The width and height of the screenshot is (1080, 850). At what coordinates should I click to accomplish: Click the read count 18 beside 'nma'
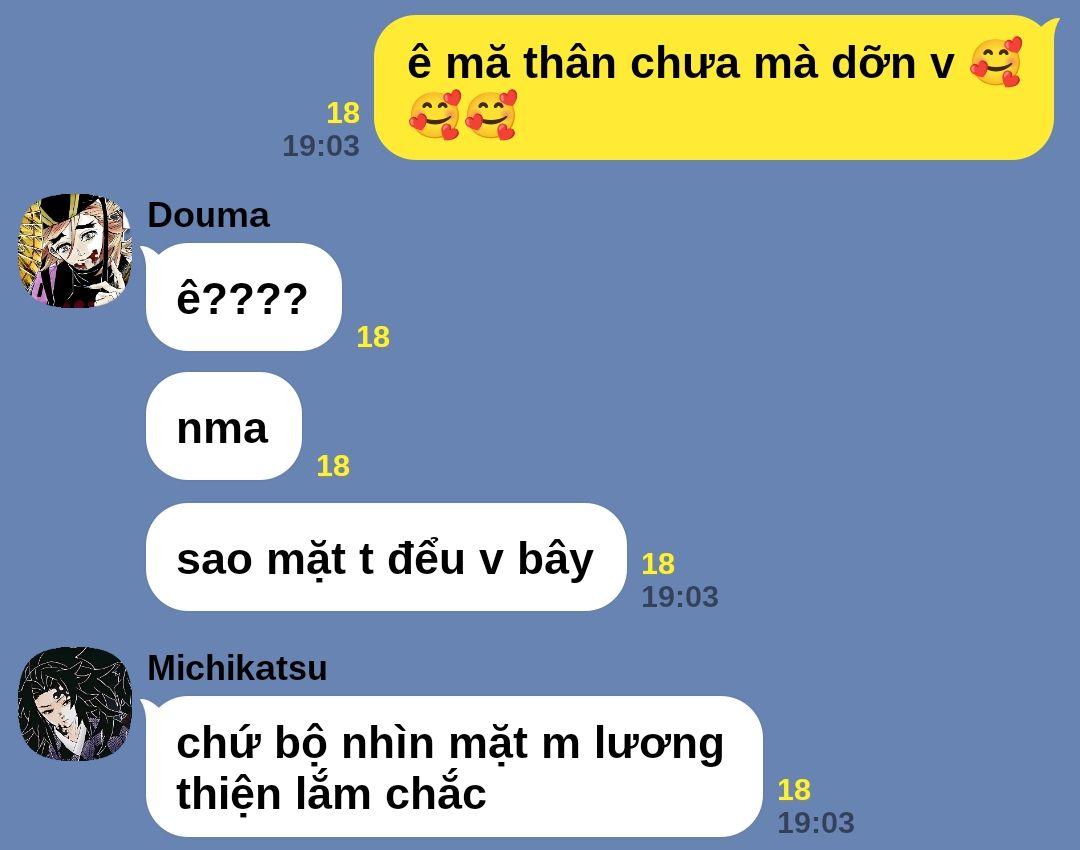coord(333,466)
